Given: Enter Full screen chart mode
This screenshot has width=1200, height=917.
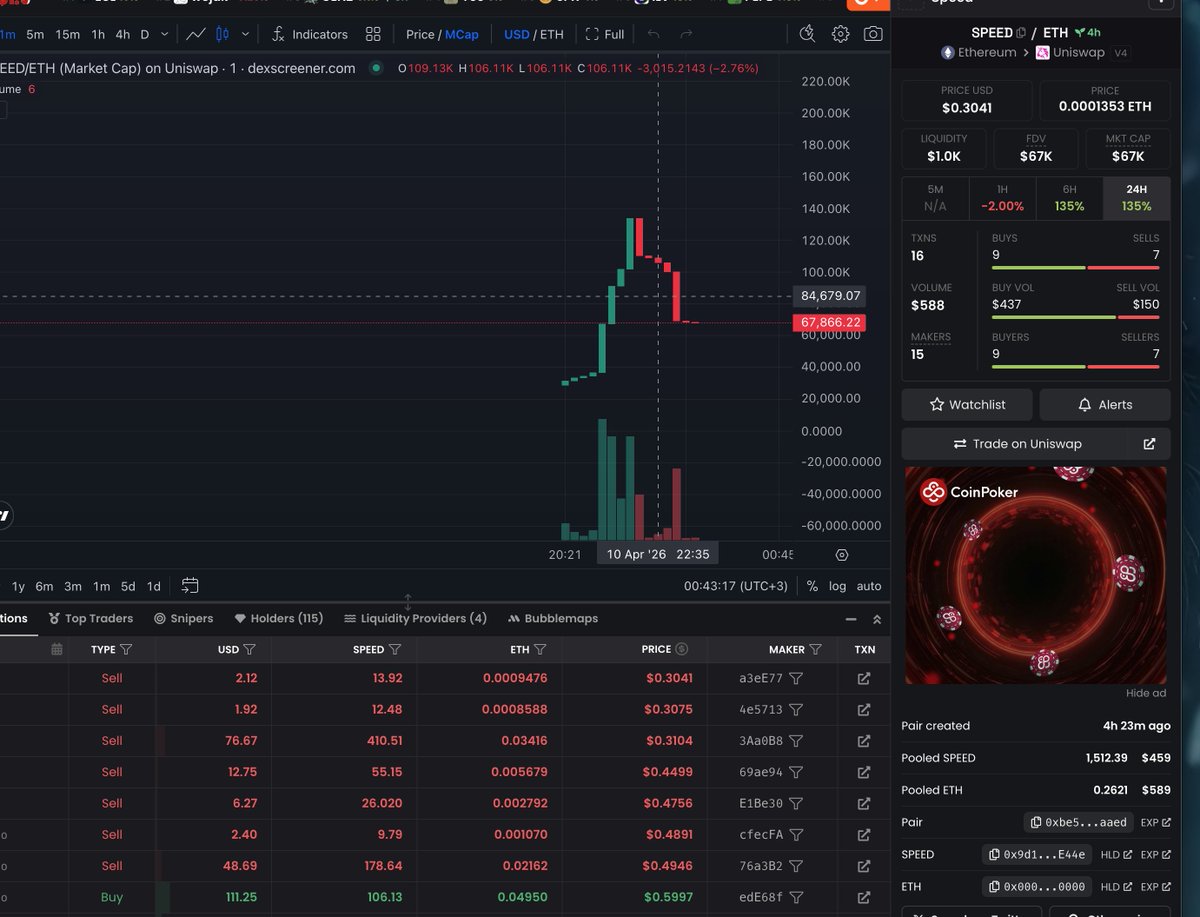Looking at the screenshot, I should pos(605,34).
